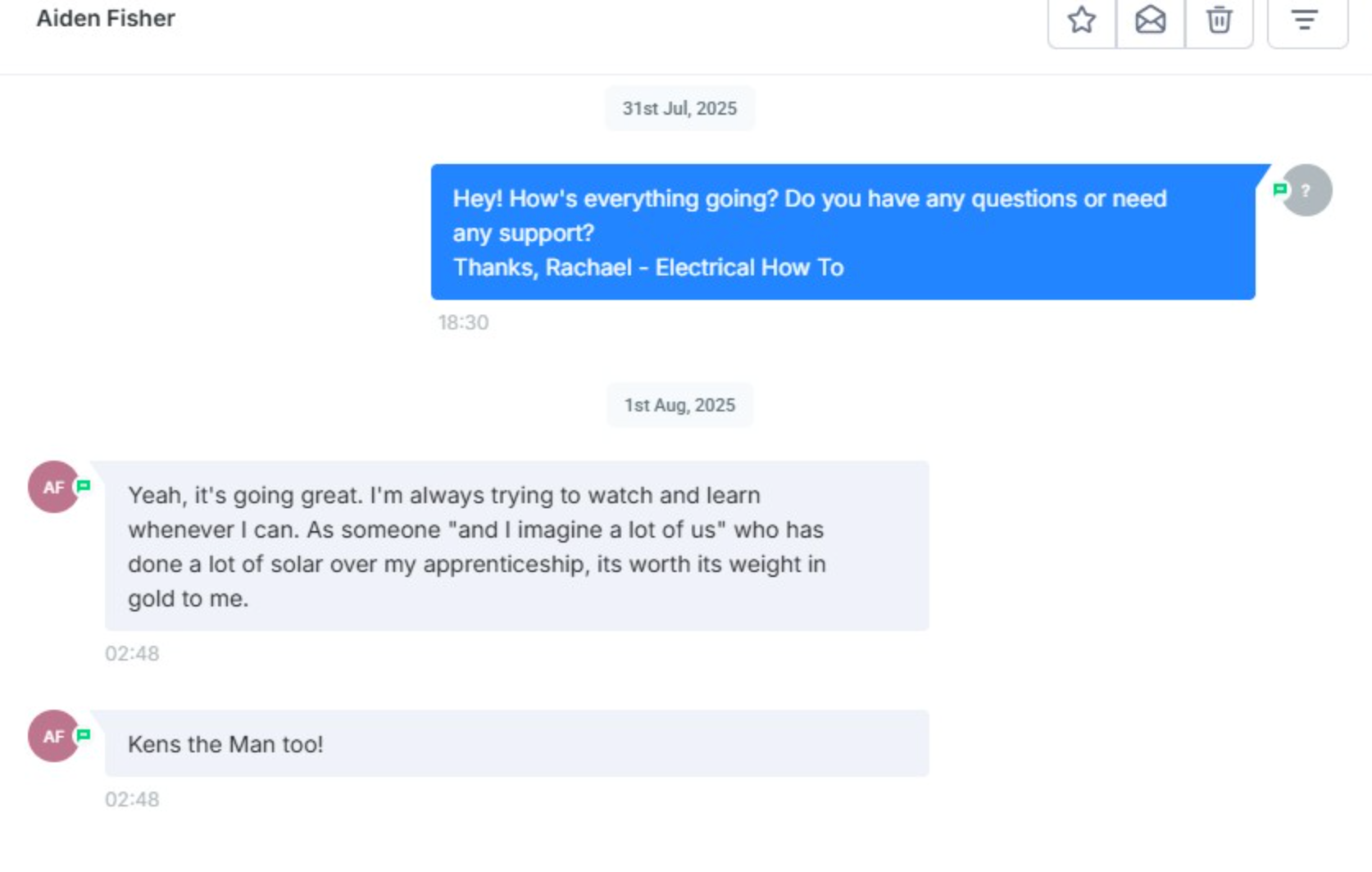This screenshot has width=1372, height=872.
Task: Click AF avatar beside "Kens the Man too!"
Action: (52, 736)
